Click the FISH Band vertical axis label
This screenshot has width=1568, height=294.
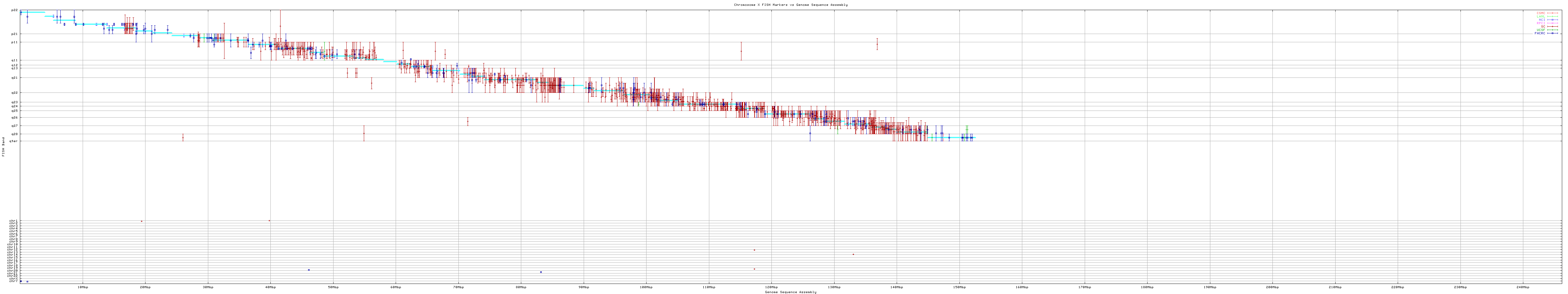(x=3, y=147)
